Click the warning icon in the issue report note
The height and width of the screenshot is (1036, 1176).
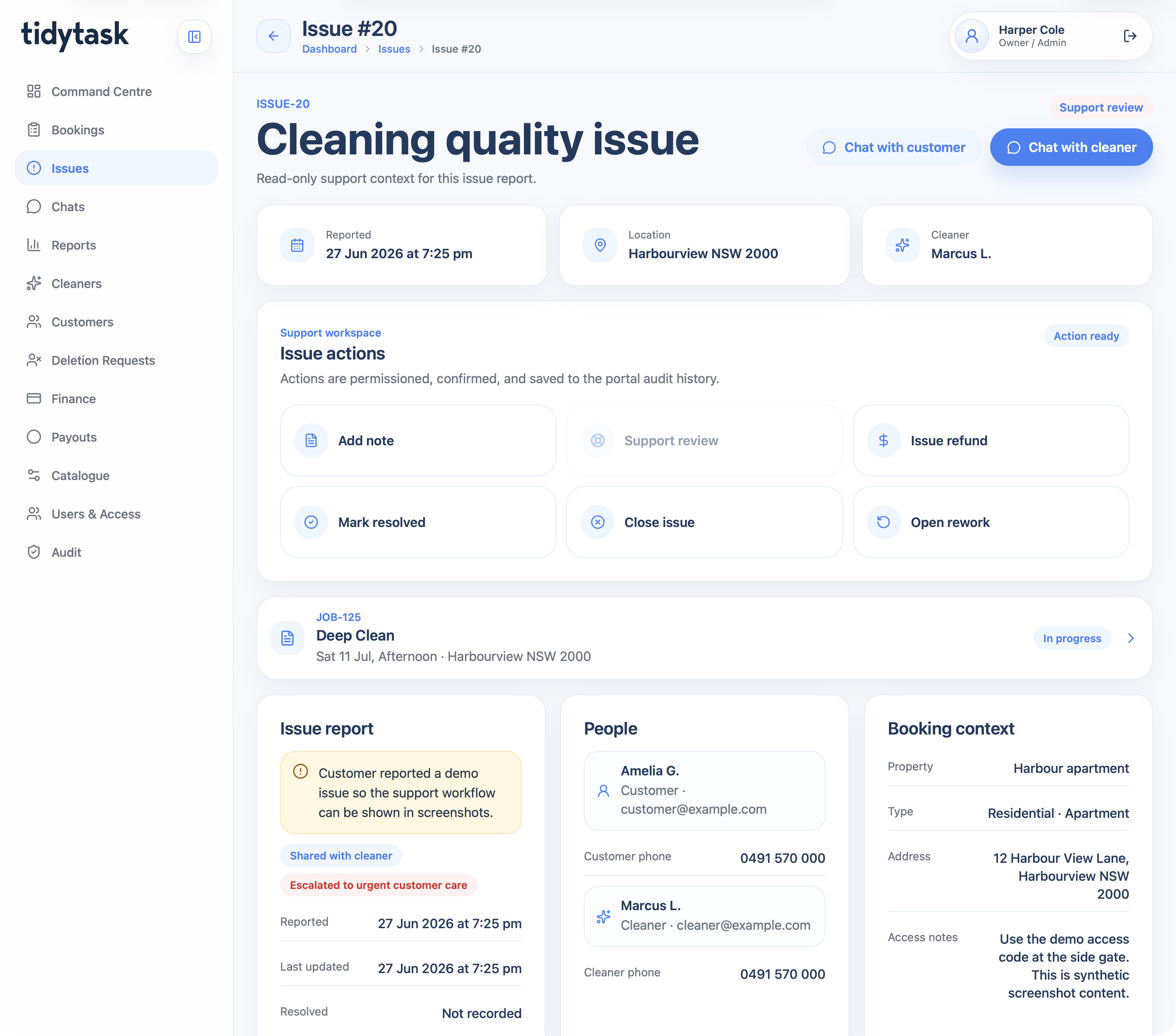301,771
